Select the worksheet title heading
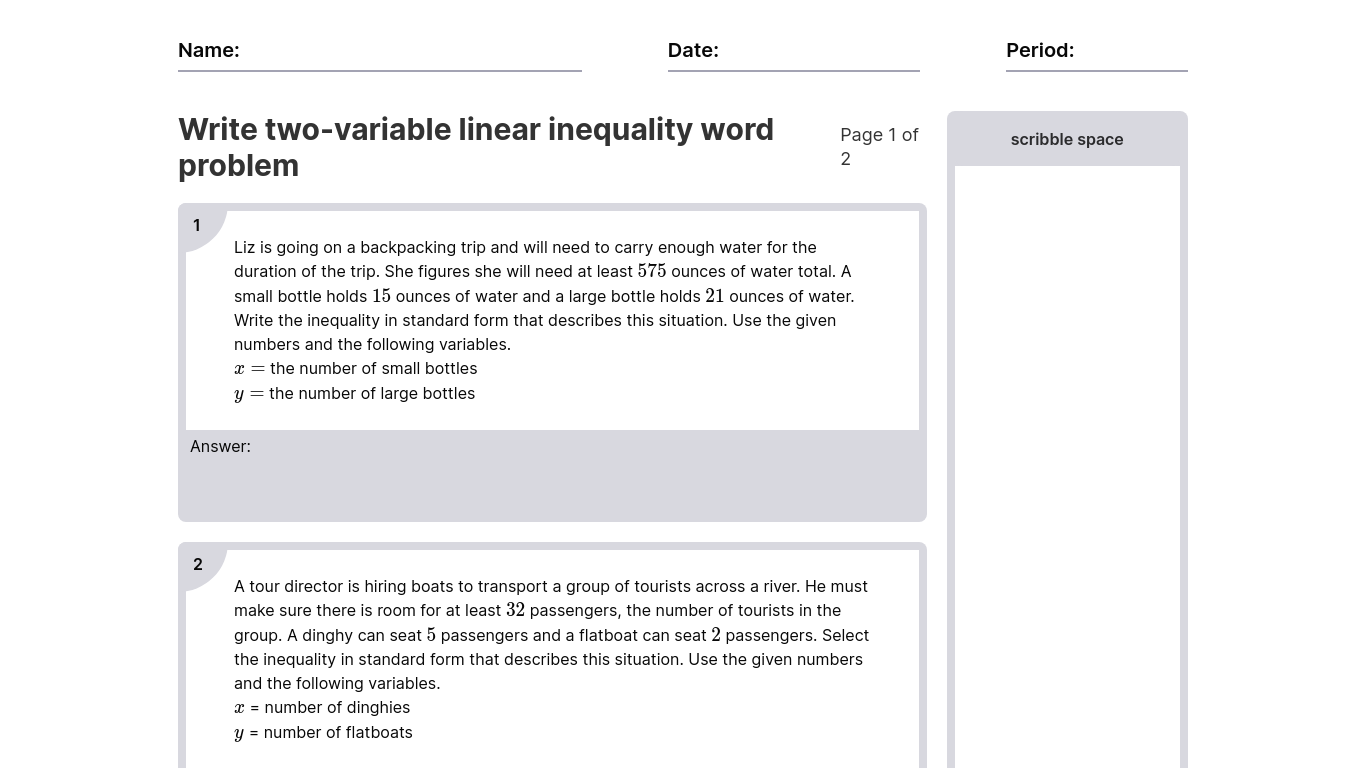This screenshot has height=768, width=1366. (x=476, y=147)
